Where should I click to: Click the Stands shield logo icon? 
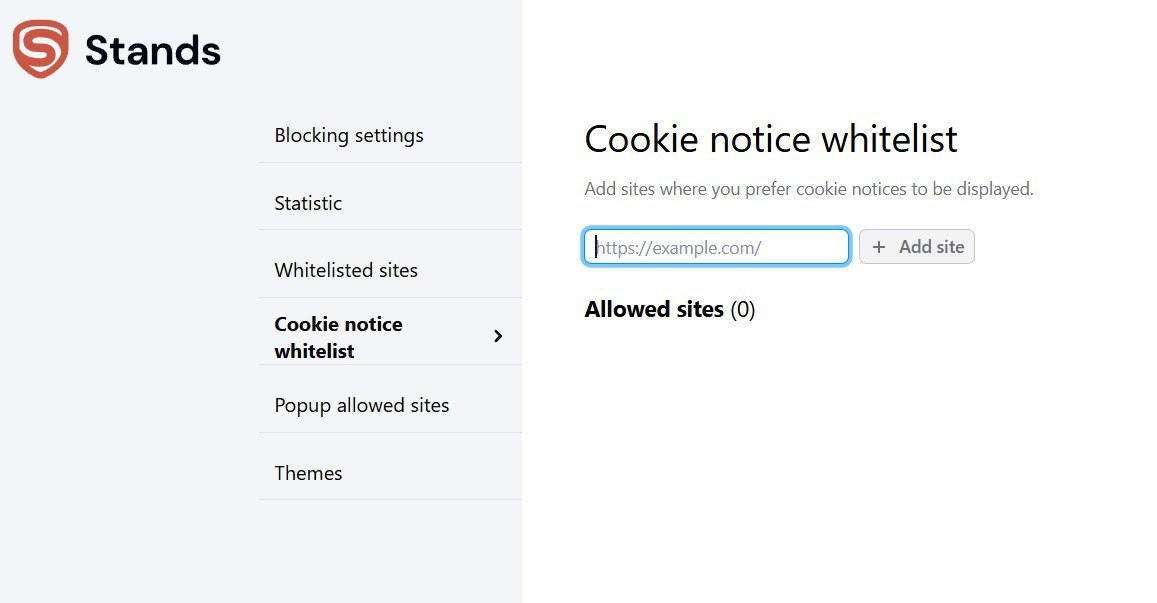(x=40, y=49)
